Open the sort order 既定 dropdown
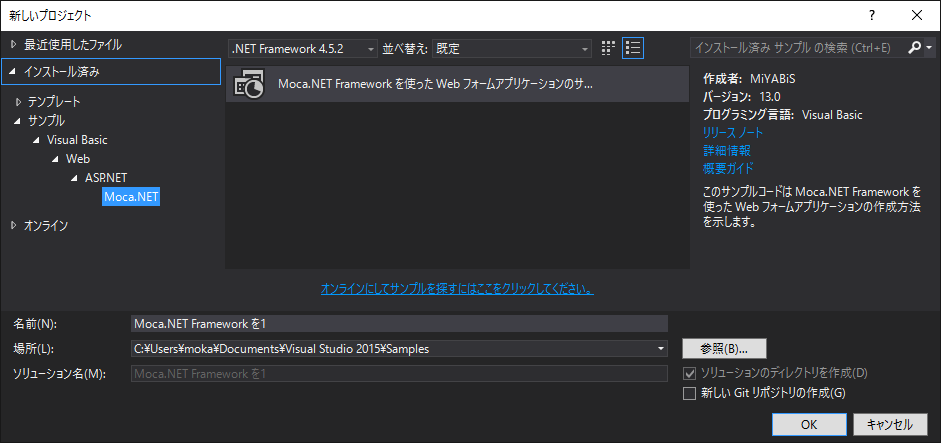 512,49
